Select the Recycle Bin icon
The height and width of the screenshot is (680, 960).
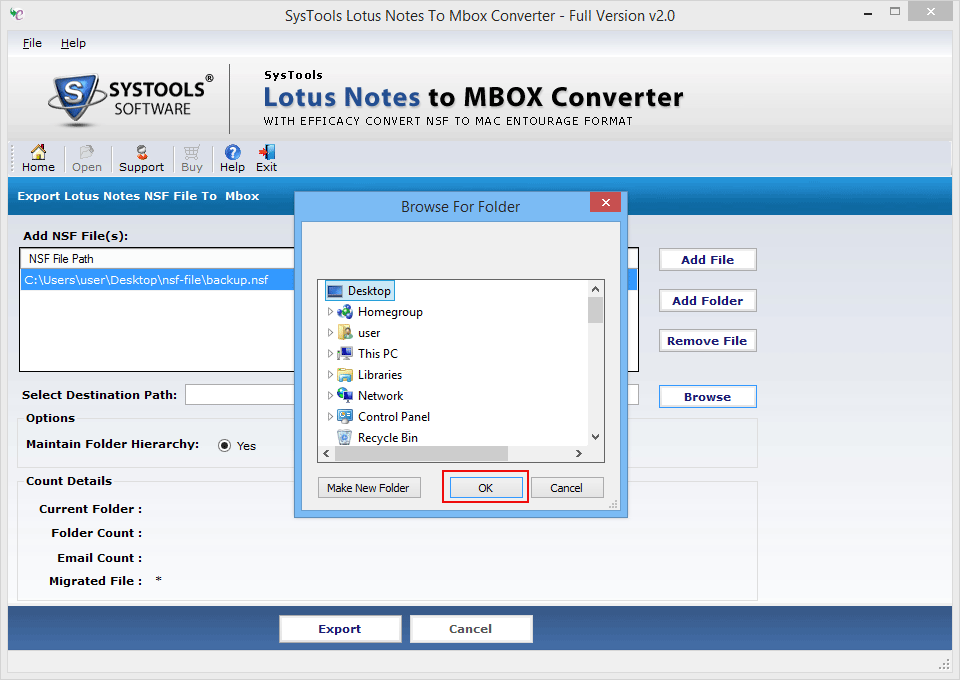pyautogui.click(x=345, y=437)
